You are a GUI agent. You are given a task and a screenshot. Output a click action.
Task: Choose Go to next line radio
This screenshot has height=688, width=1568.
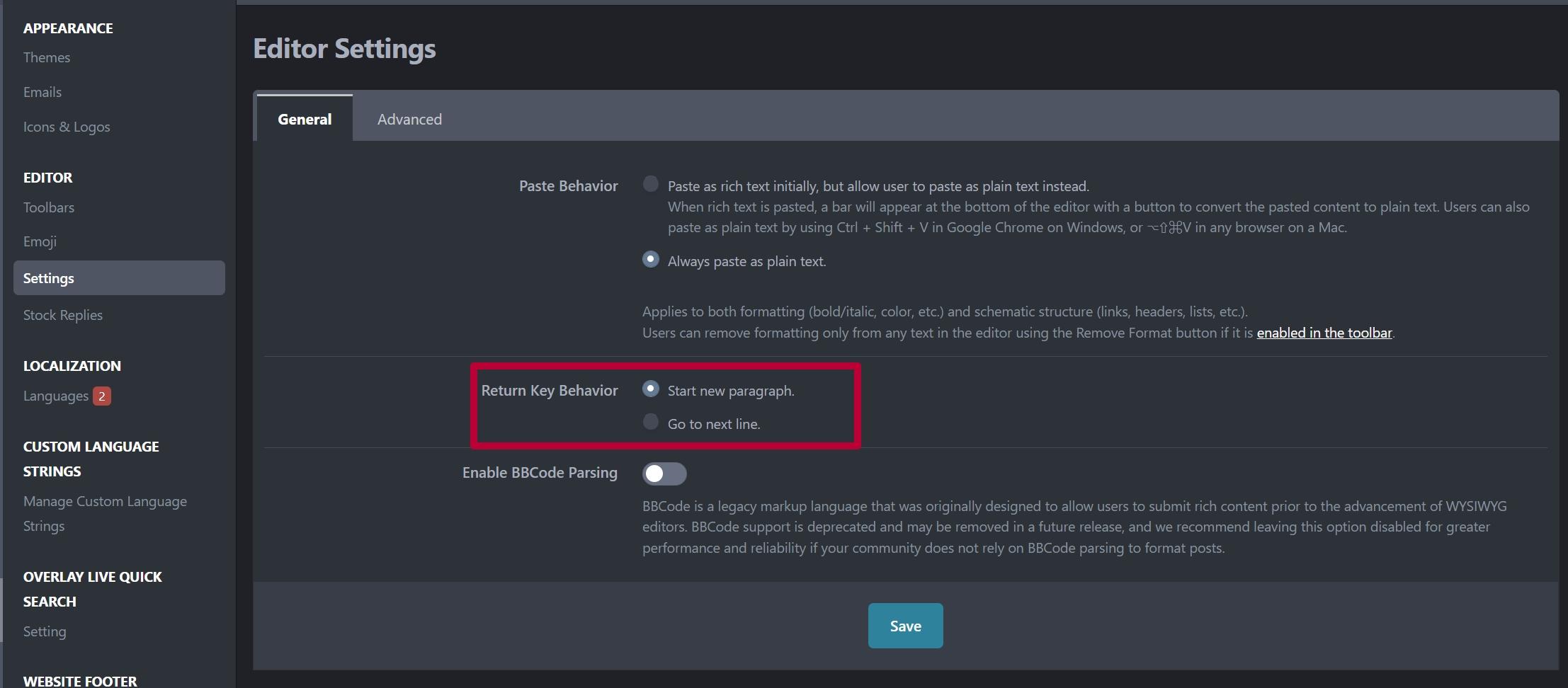coord(650,422)
